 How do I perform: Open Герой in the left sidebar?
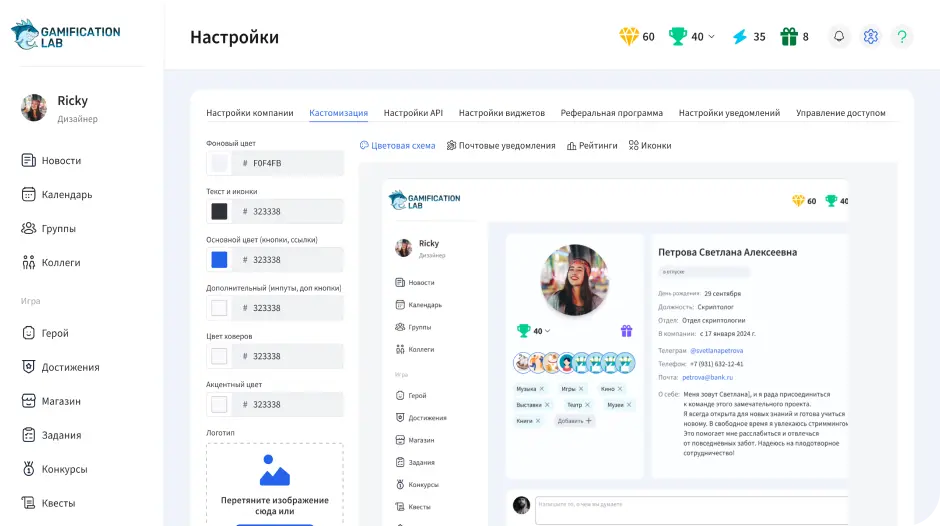pos(45,333)
